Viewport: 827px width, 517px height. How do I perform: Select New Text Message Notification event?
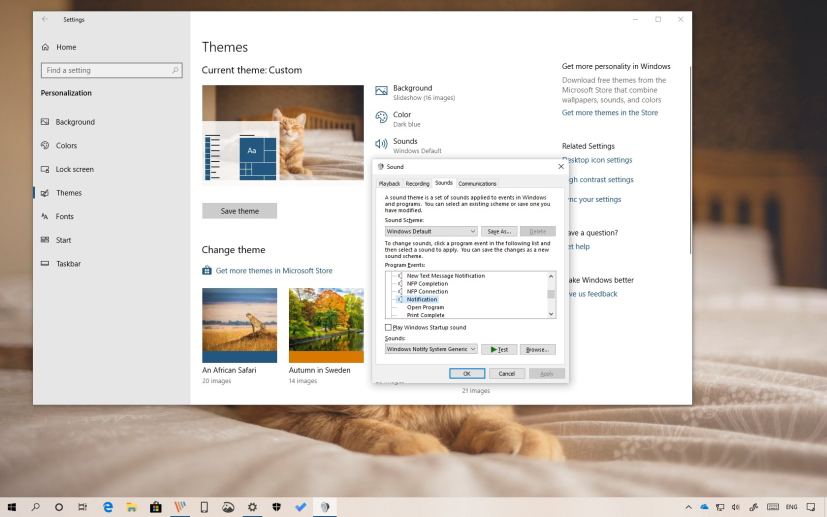tap(446, 275)
